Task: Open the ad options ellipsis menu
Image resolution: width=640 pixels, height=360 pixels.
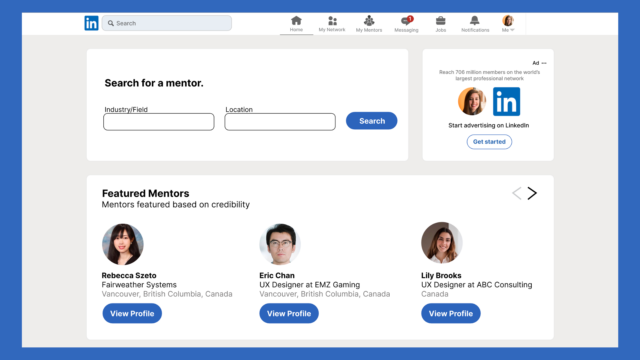Action: 544,63
